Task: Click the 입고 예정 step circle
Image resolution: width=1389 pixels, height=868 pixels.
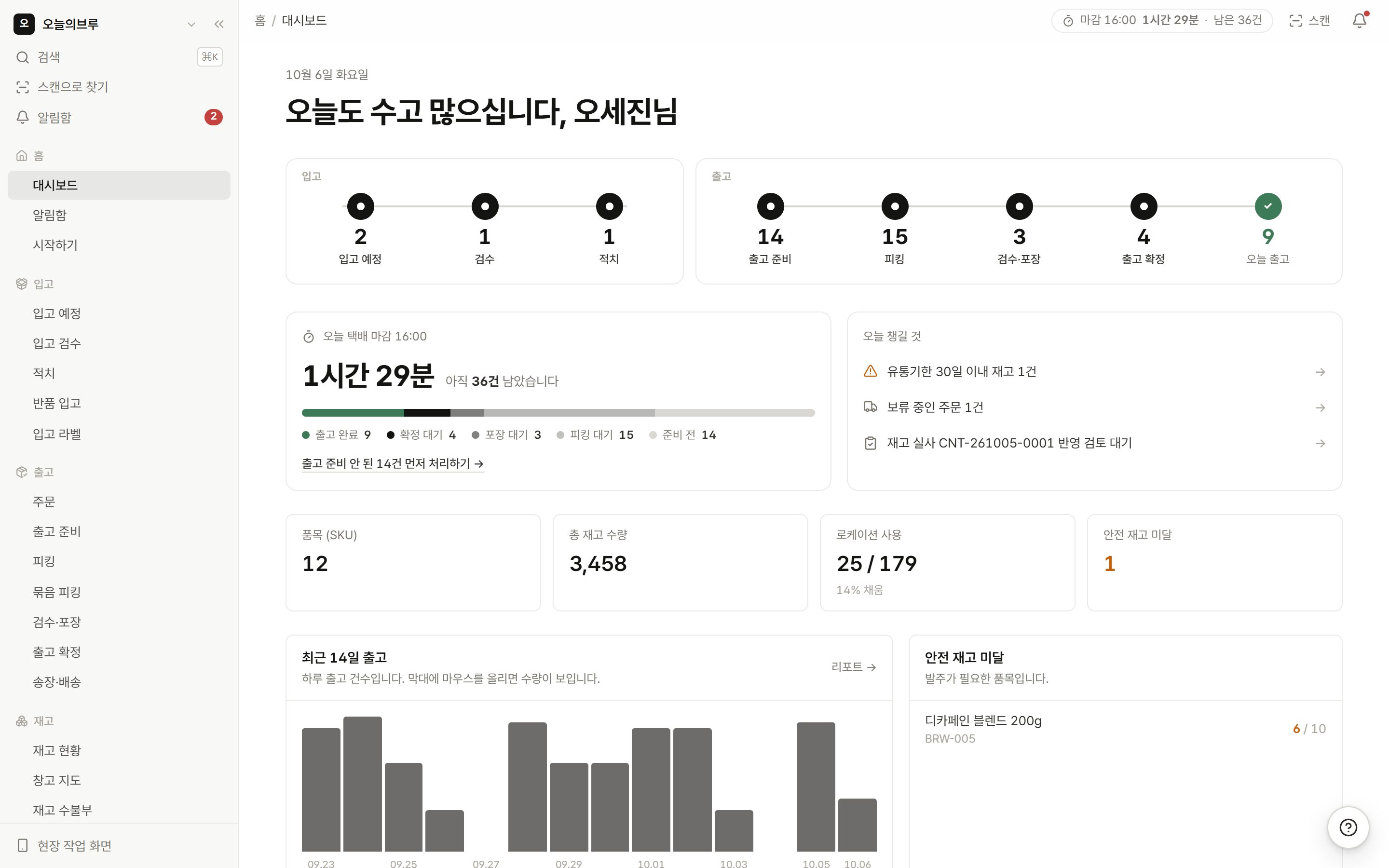Action: click(x=360, y=206)
